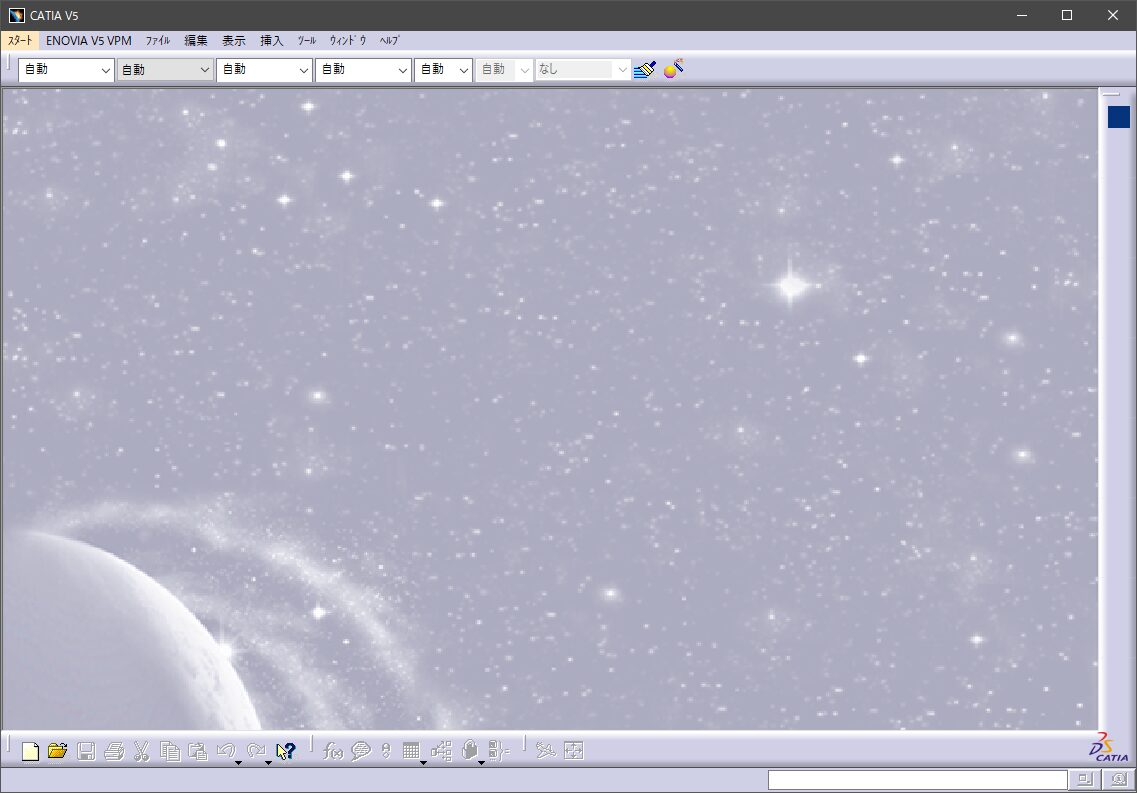Click the Painter icon beside the paintbrush
Viewport: 1137px width, 793px height.
674,69
